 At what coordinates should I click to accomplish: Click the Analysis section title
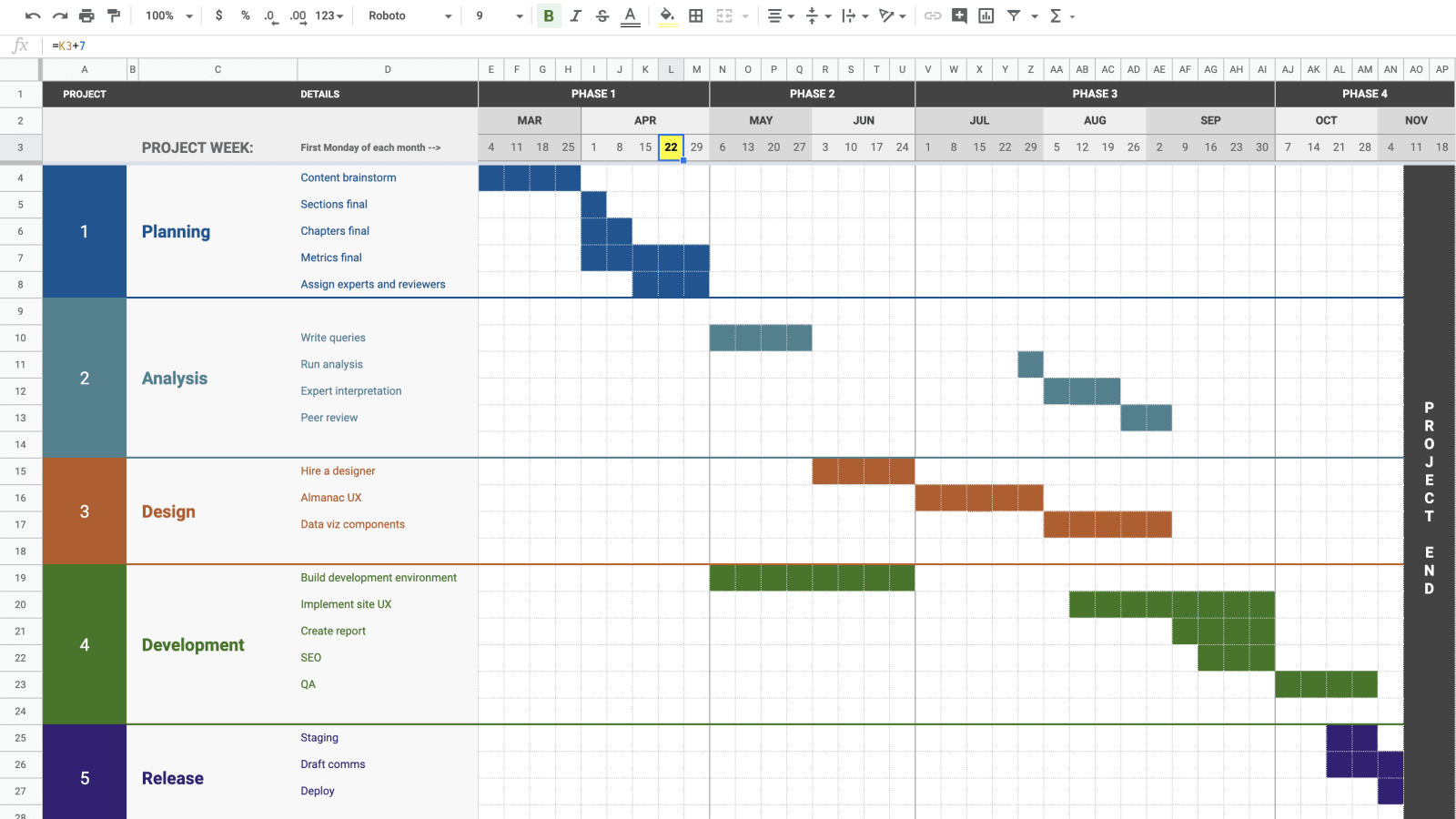click(x=175, y=378)
